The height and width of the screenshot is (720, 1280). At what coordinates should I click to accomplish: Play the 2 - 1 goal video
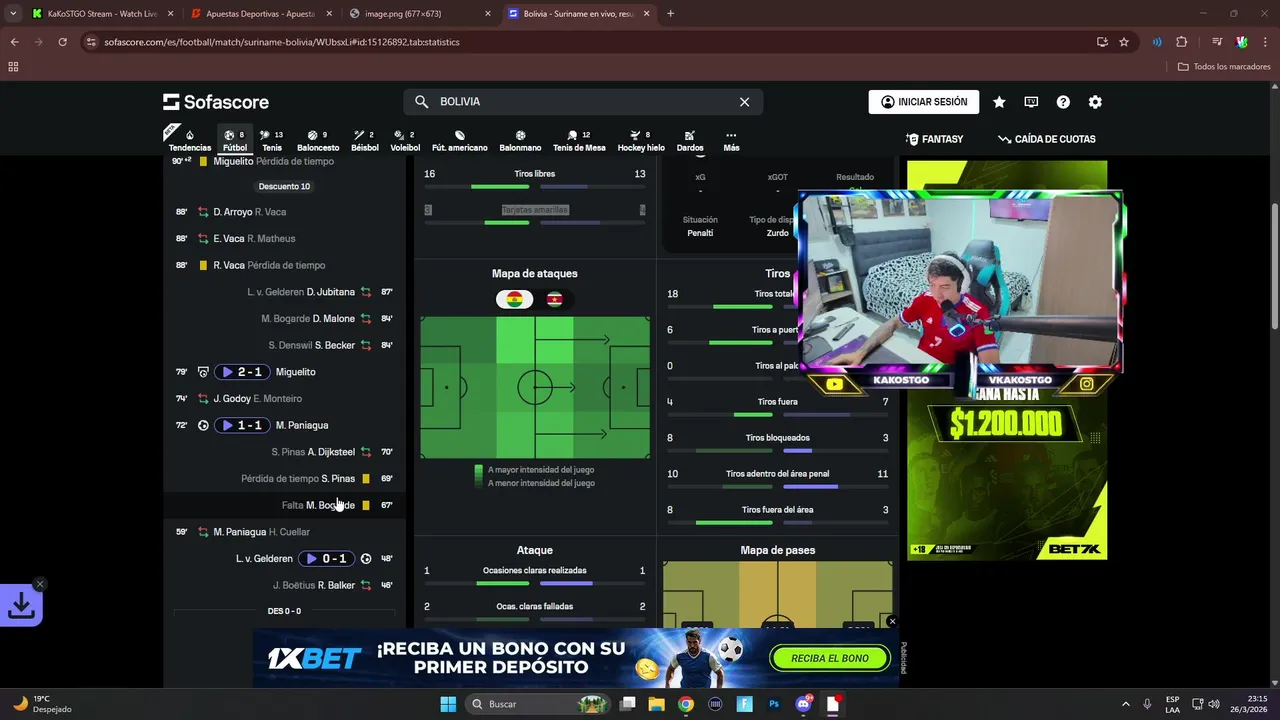(x=242, y=372)
